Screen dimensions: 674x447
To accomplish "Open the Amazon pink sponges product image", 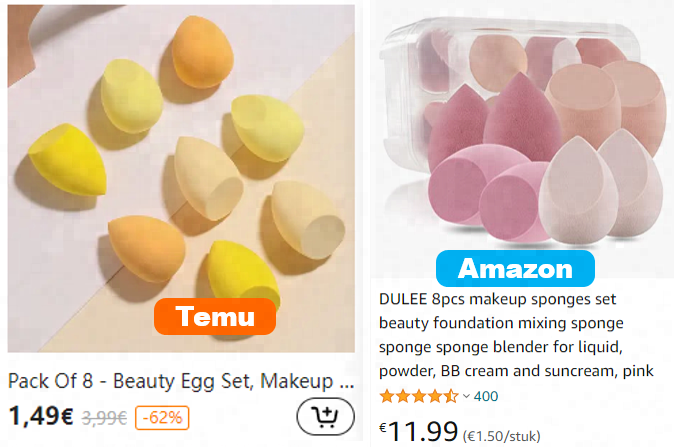I will (x=521, y=138).
